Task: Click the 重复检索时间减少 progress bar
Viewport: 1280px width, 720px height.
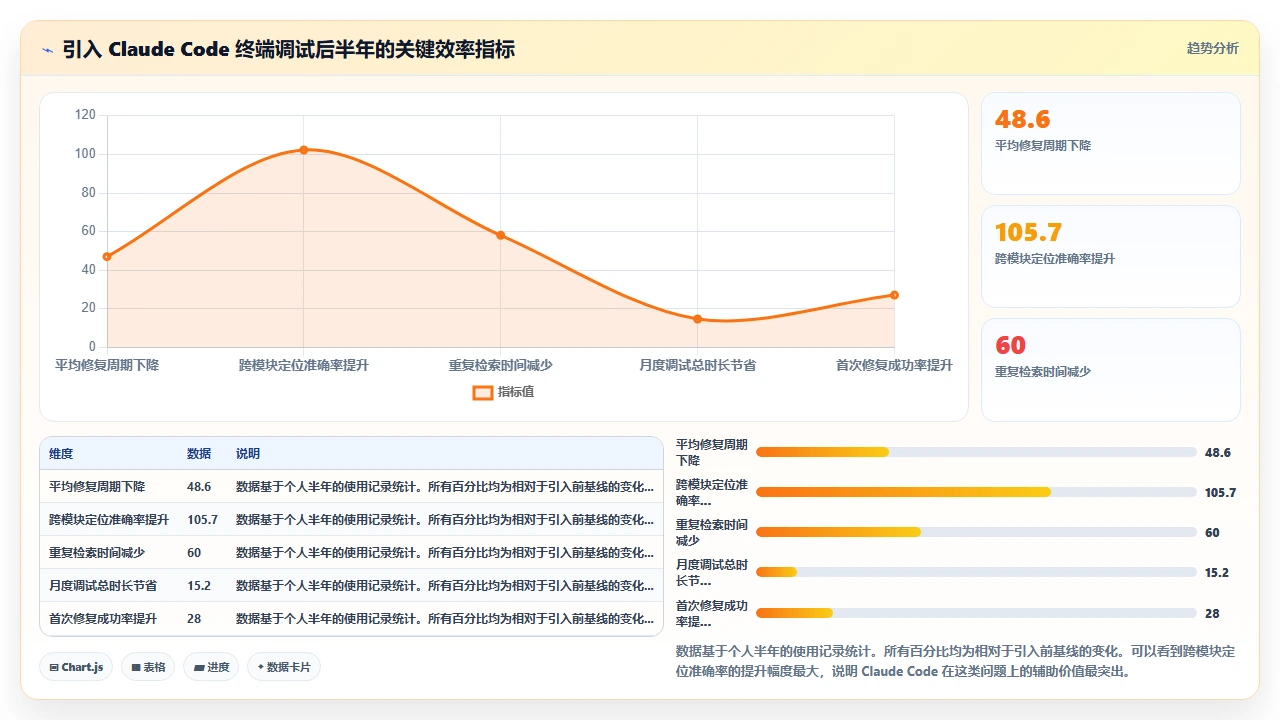Action: pyautogui.click(x=976, y=532)
